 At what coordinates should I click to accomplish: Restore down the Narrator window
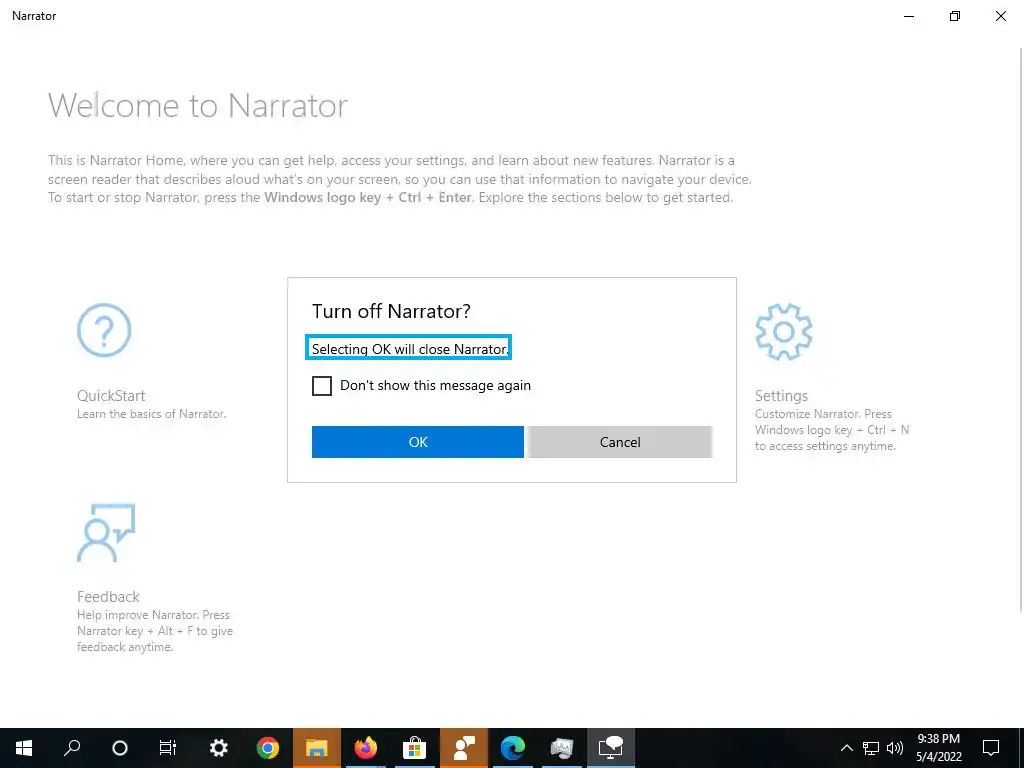tap(955, 16)
